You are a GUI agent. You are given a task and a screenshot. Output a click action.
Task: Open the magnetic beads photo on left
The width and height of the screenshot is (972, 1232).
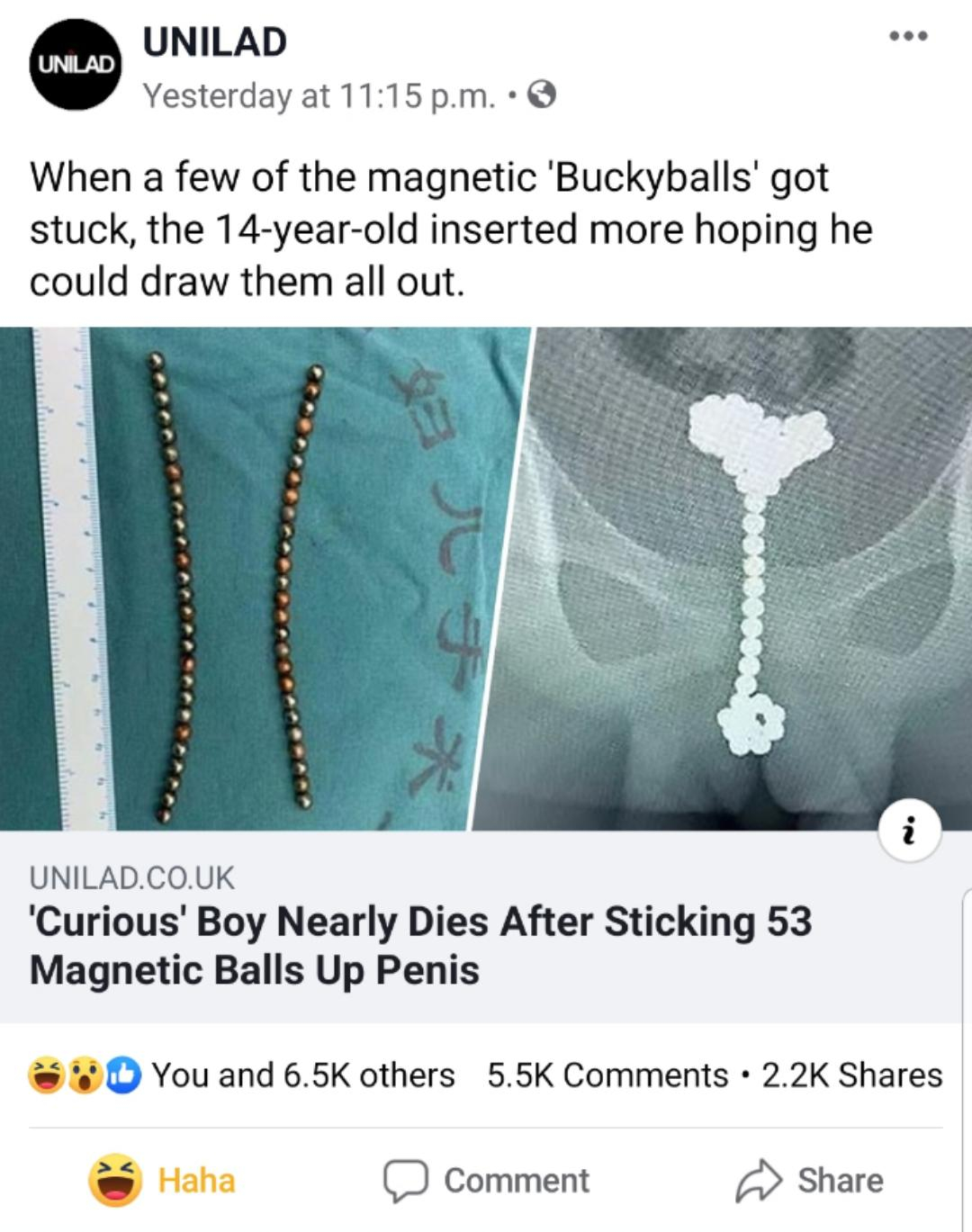tap(263, 579)
